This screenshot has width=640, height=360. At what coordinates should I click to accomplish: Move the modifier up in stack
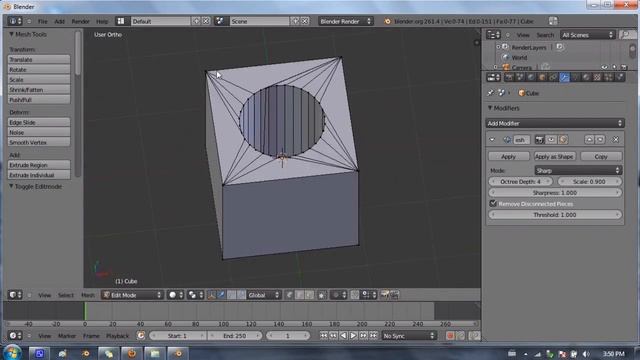(589, 140)
